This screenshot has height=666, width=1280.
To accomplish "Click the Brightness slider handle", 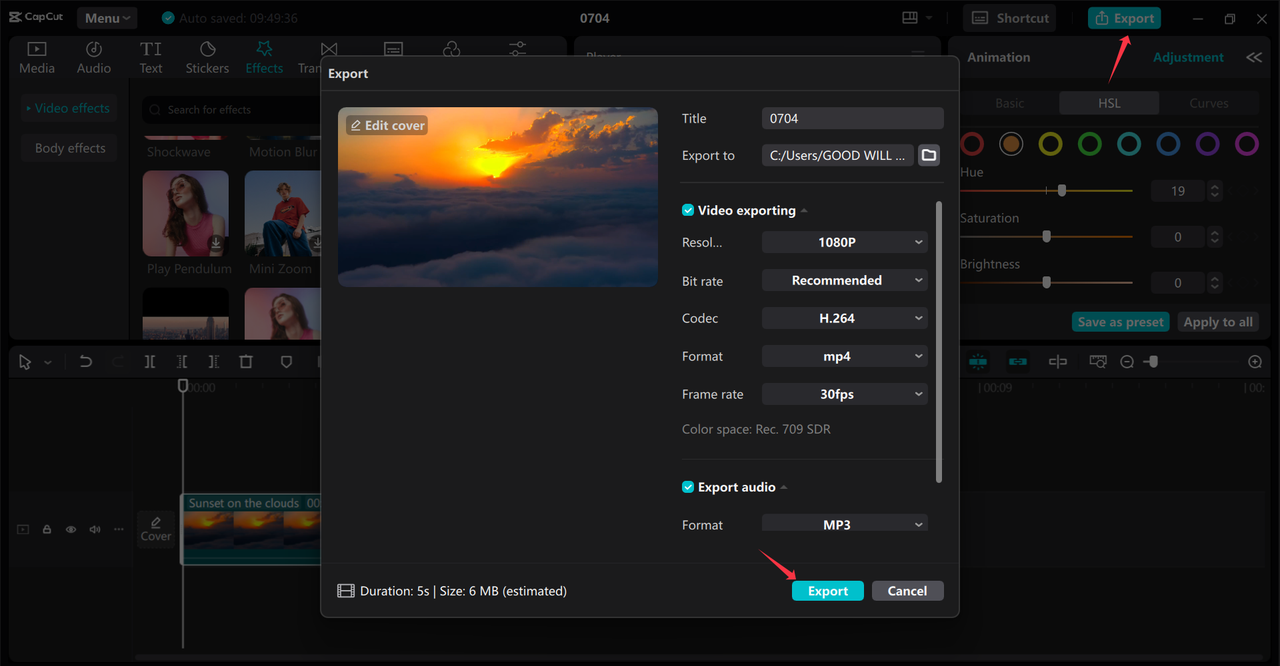I will pos(1047,282).
